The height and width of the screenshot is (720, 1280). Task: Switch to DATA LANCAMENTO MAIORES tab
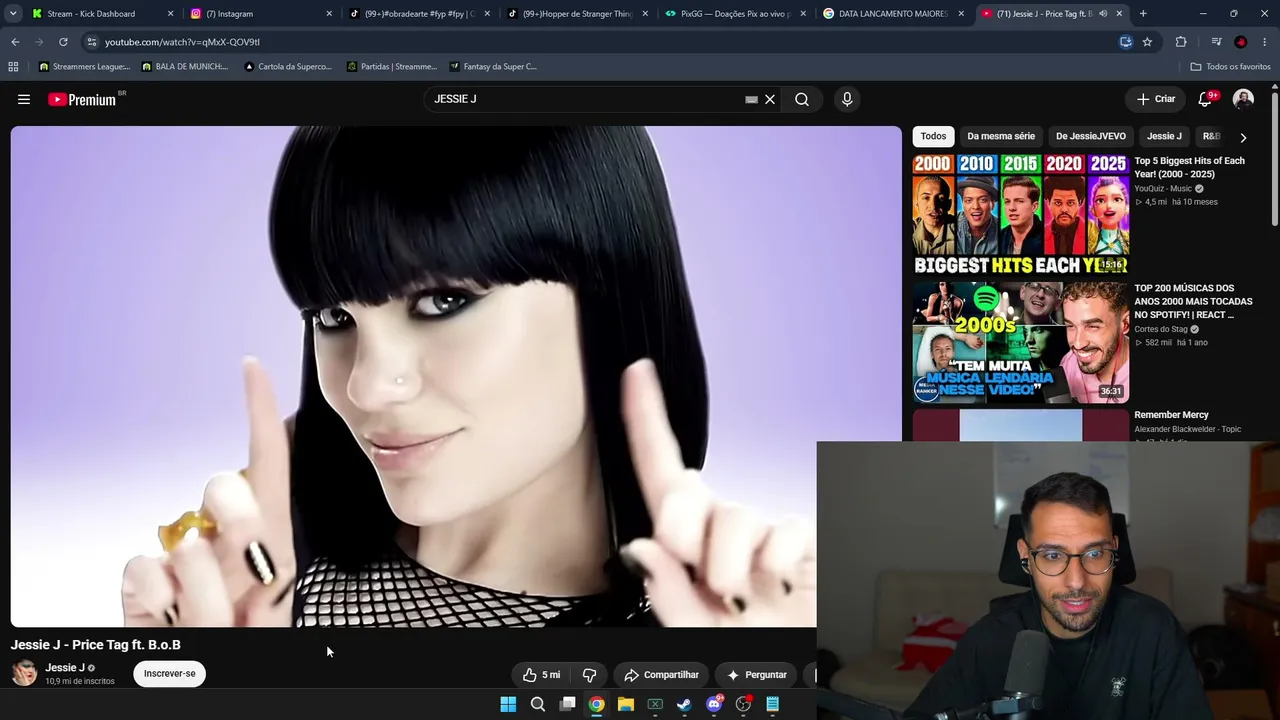pyautogui.click(x=893, y=14)
